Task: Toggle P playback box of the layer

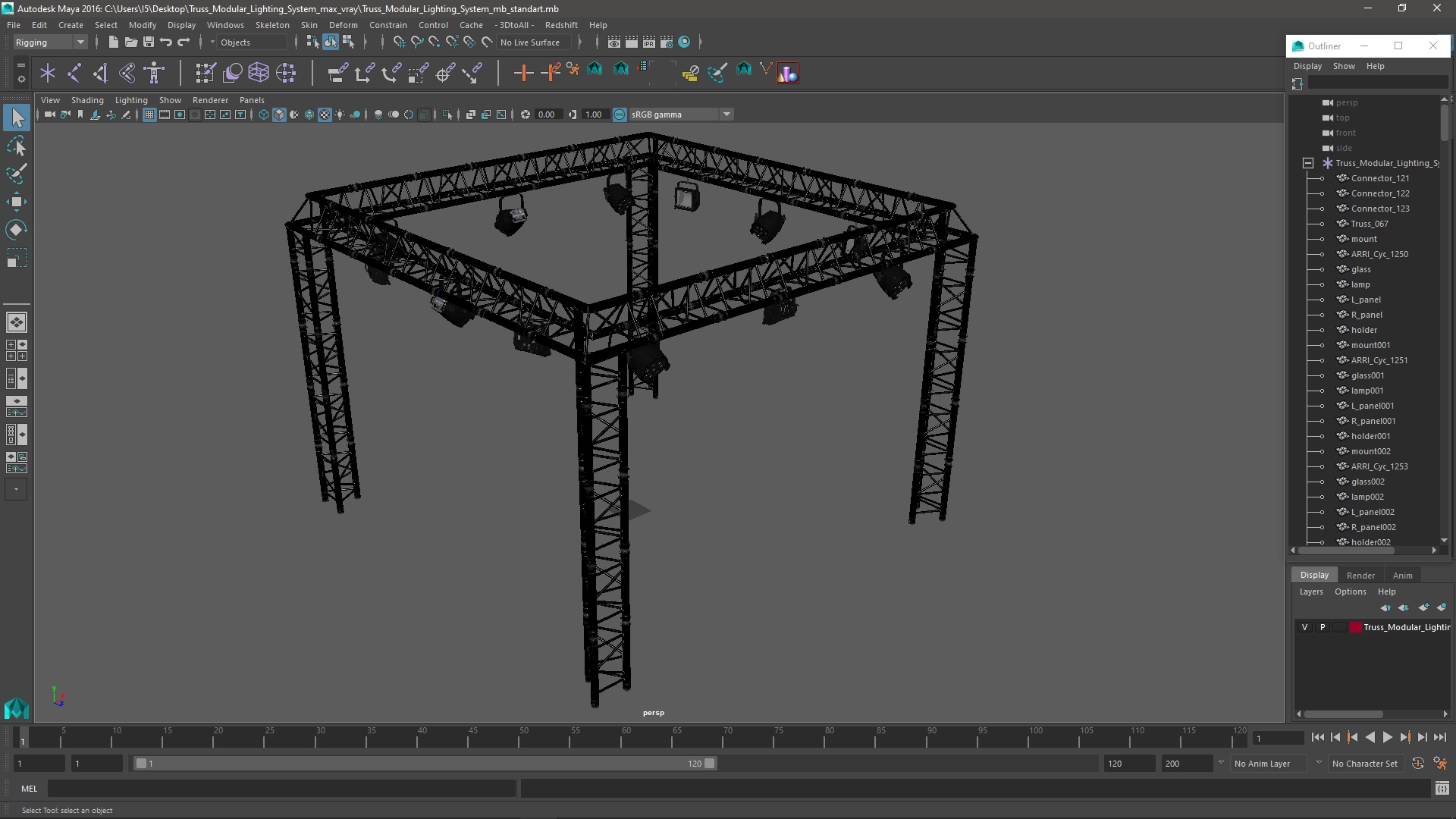Action: (x=1323, y=627)
